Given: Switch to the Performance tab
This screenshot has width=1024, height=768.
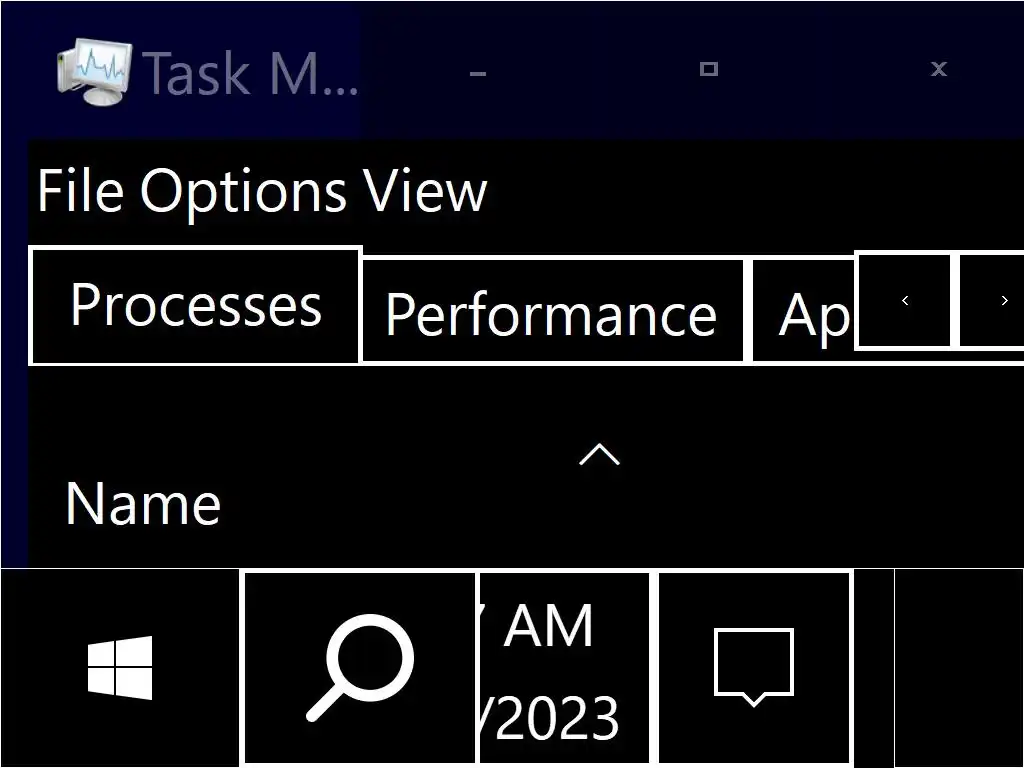Looking at the screenshot, I should click(x=551, y=314).
